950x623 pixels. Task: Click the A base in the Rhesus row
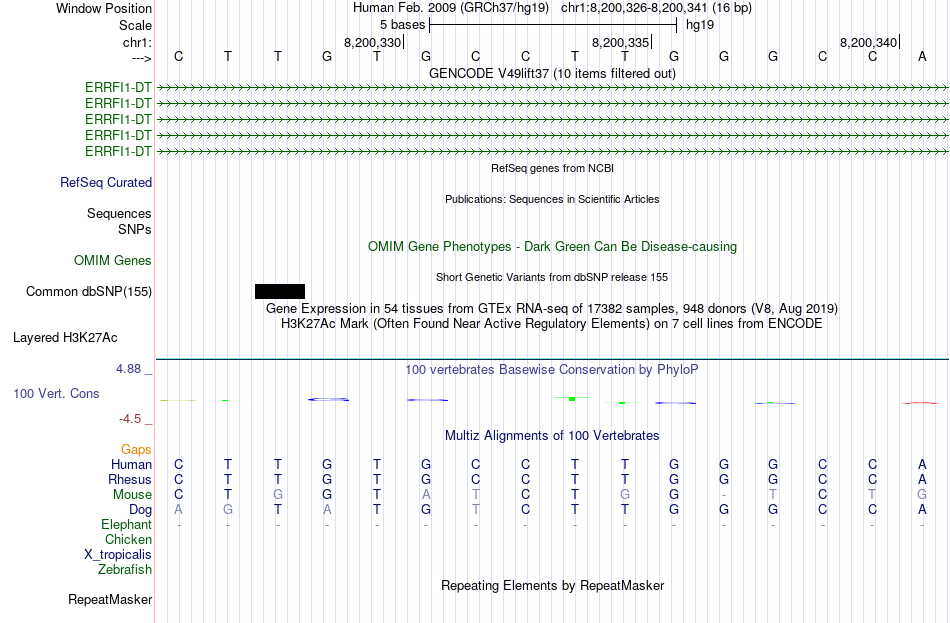click(x=922, y=479)
